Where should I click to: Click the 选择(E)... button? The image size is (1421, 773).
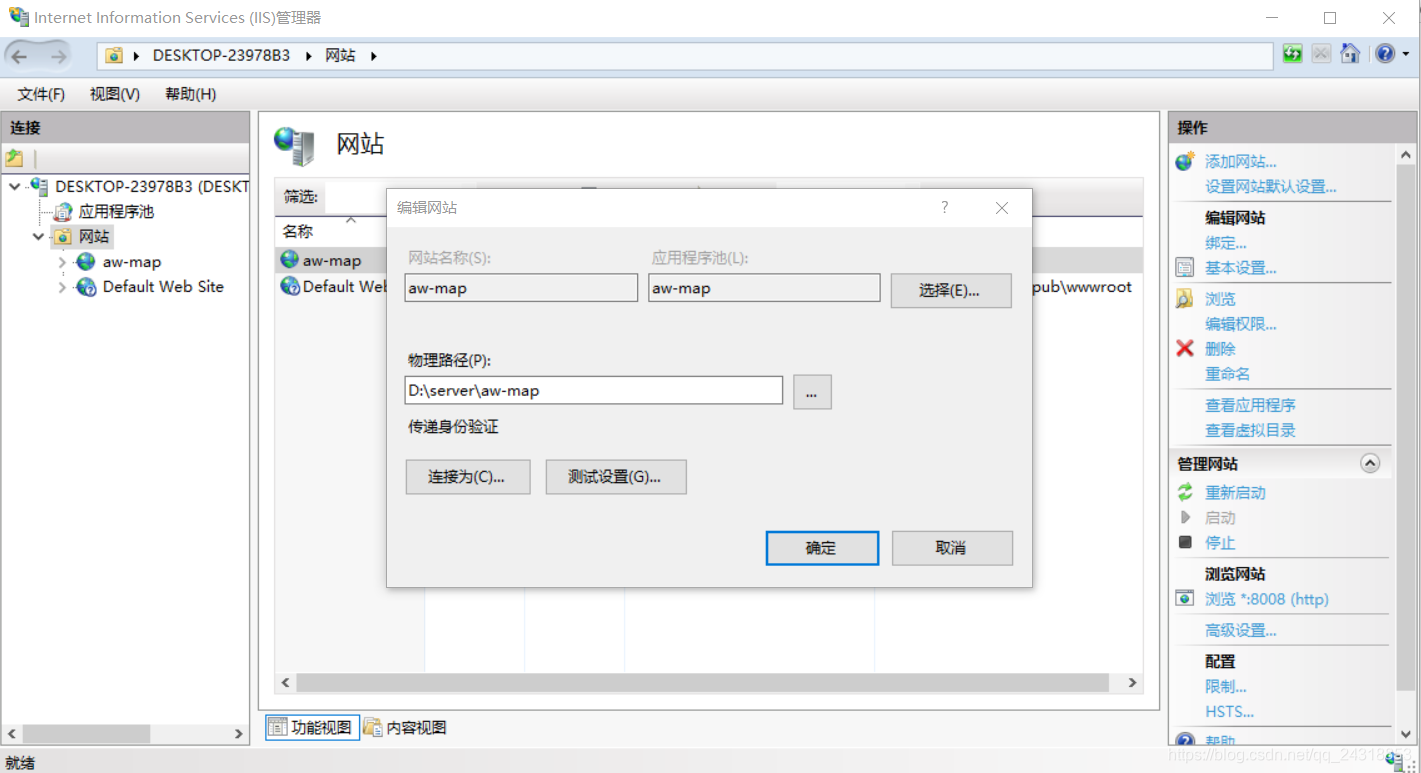click(x=951, y=290)
